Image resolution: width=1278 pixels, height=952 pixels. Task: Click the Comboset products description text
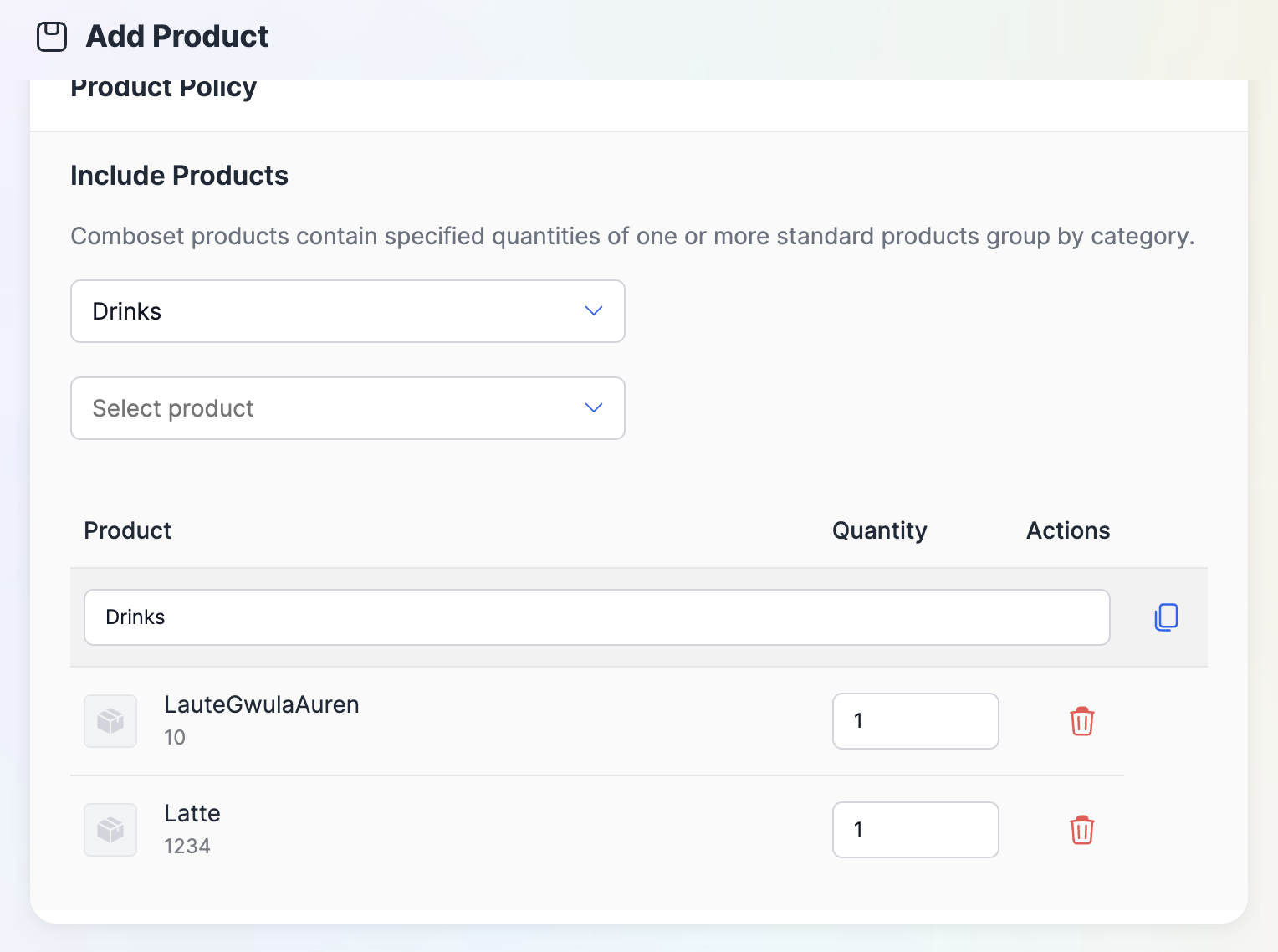pyautogui.click(x=632, y=236)
